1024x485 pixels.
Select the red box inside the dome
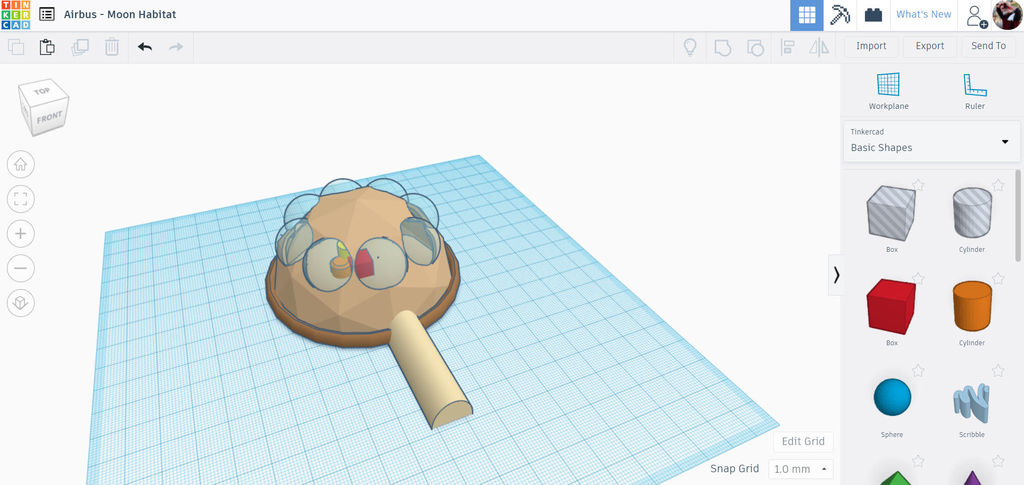point(364,264)
